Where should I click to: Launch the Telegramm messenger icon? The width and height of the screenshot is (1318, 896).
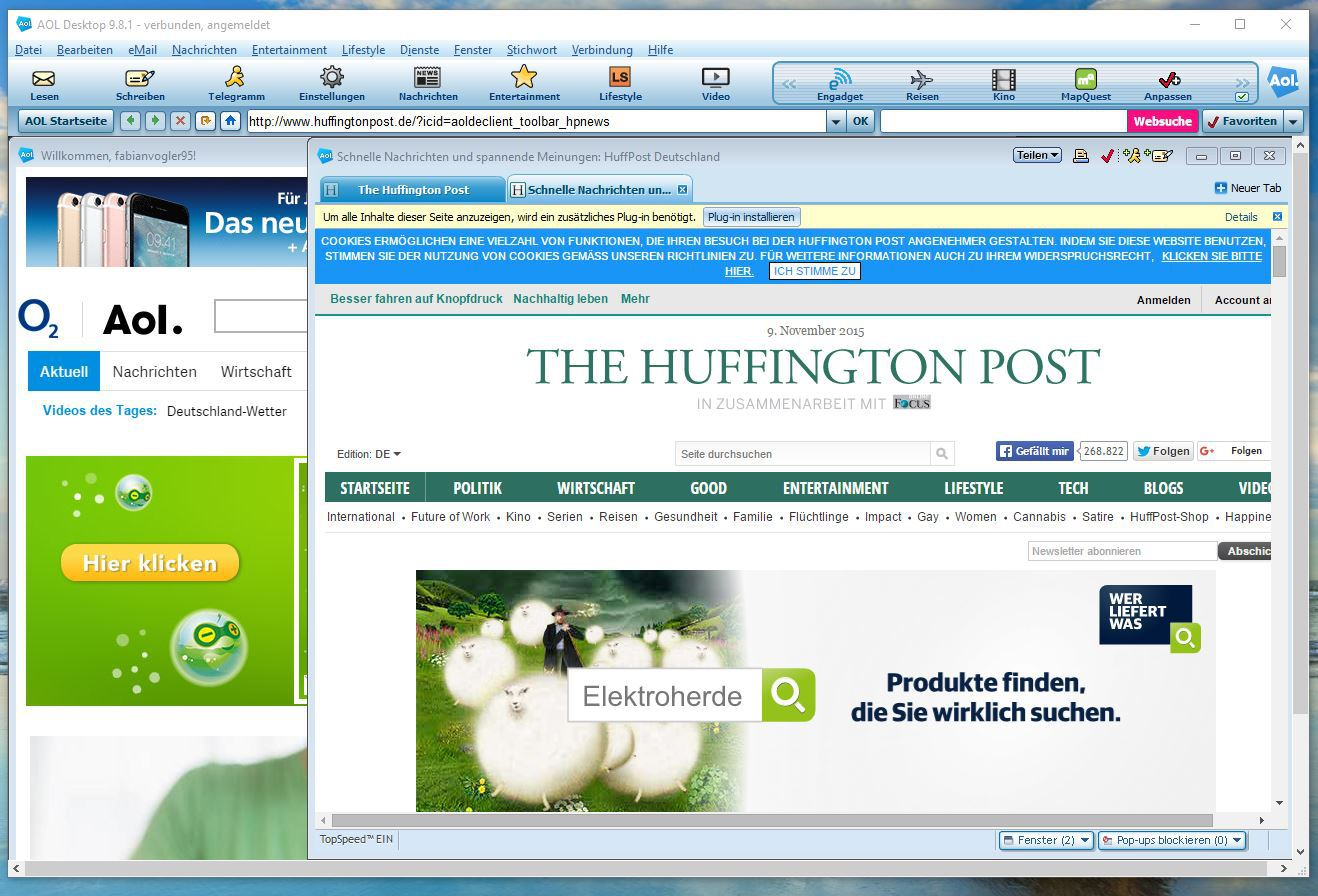236,83
